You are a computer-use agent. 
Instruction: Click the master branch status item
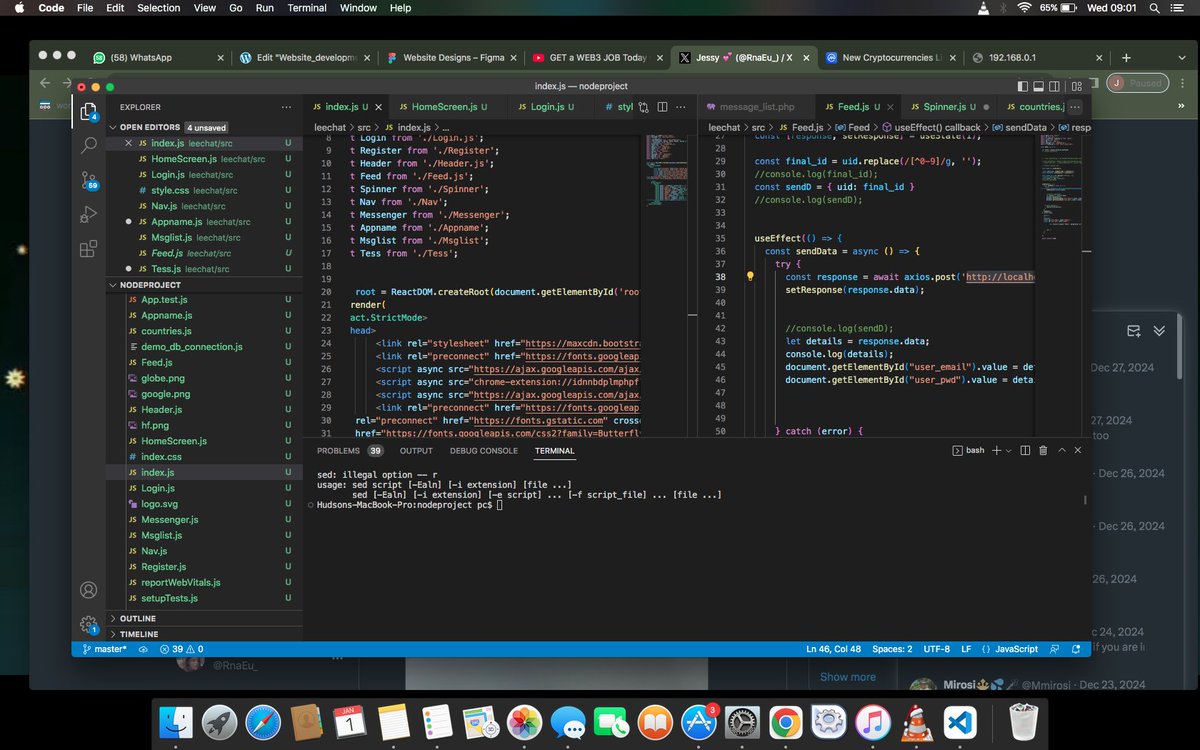103,649
